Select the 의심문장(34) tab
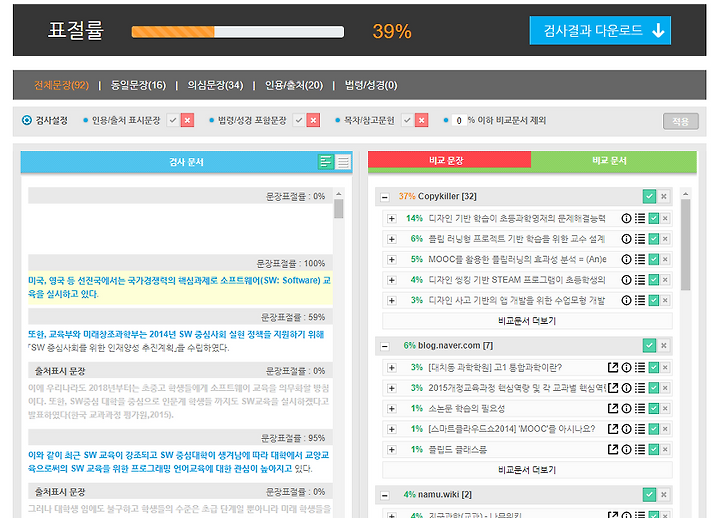Image resolution: width=720 pixels, height=518 pixels. click(215, 85)
